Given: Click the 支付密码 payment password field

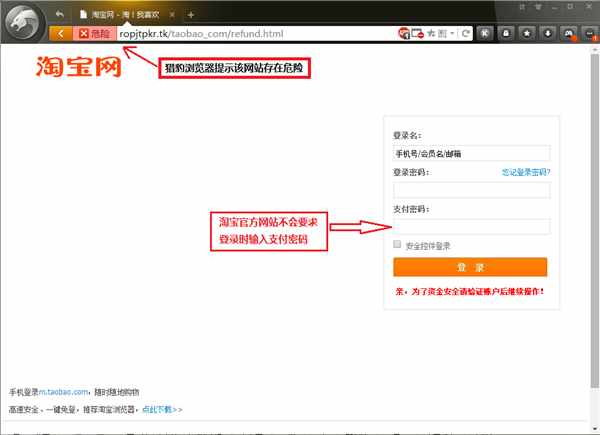Looking at the screenshot, I should click(471, 226).
